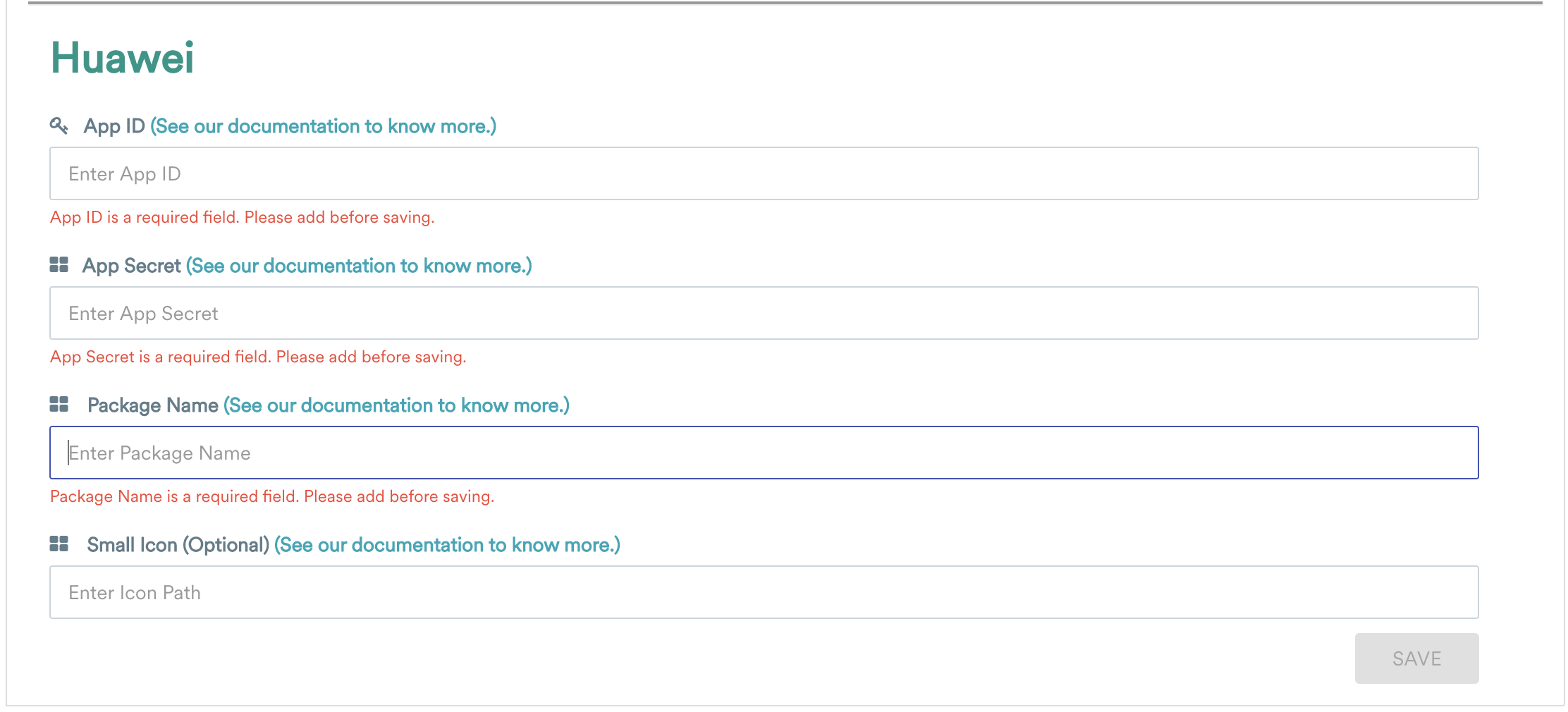The height and width of the screenshot is (712, 1568).
Task: Open the Small Icon documentation link
Action: pyautogui.click(x=447, y=545)
